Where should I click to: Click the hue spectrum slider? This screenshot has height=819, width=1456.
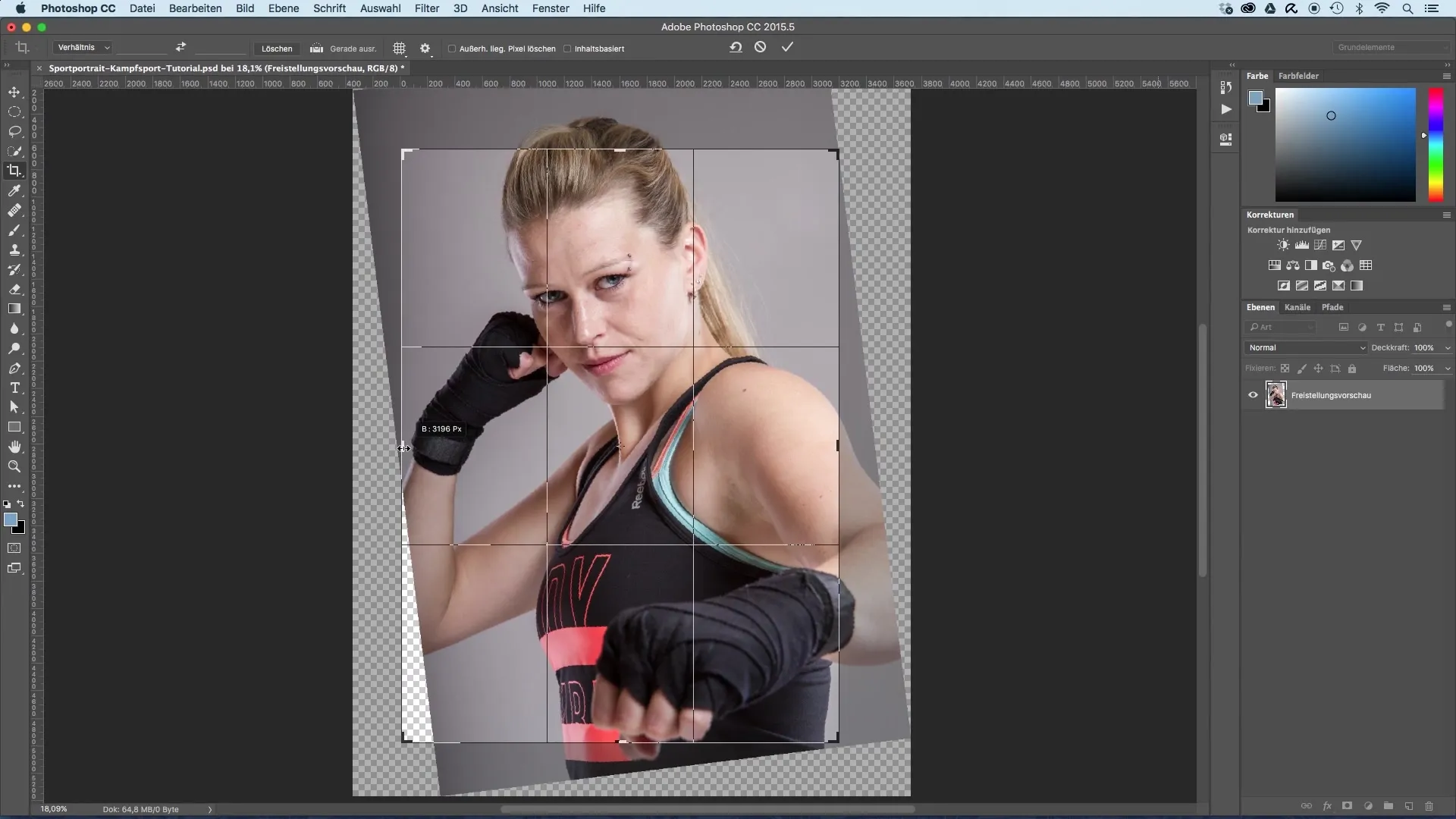[1436, 145]
